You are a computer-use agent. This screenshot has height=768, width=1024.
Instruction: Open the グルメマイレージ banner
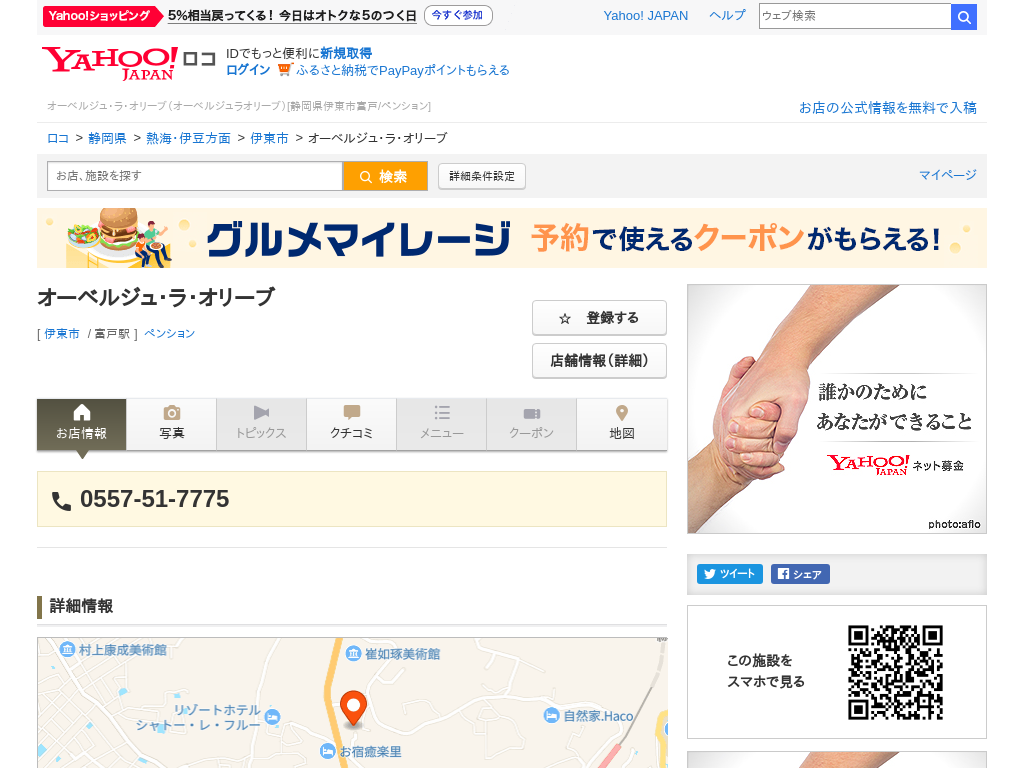point(512,238)
